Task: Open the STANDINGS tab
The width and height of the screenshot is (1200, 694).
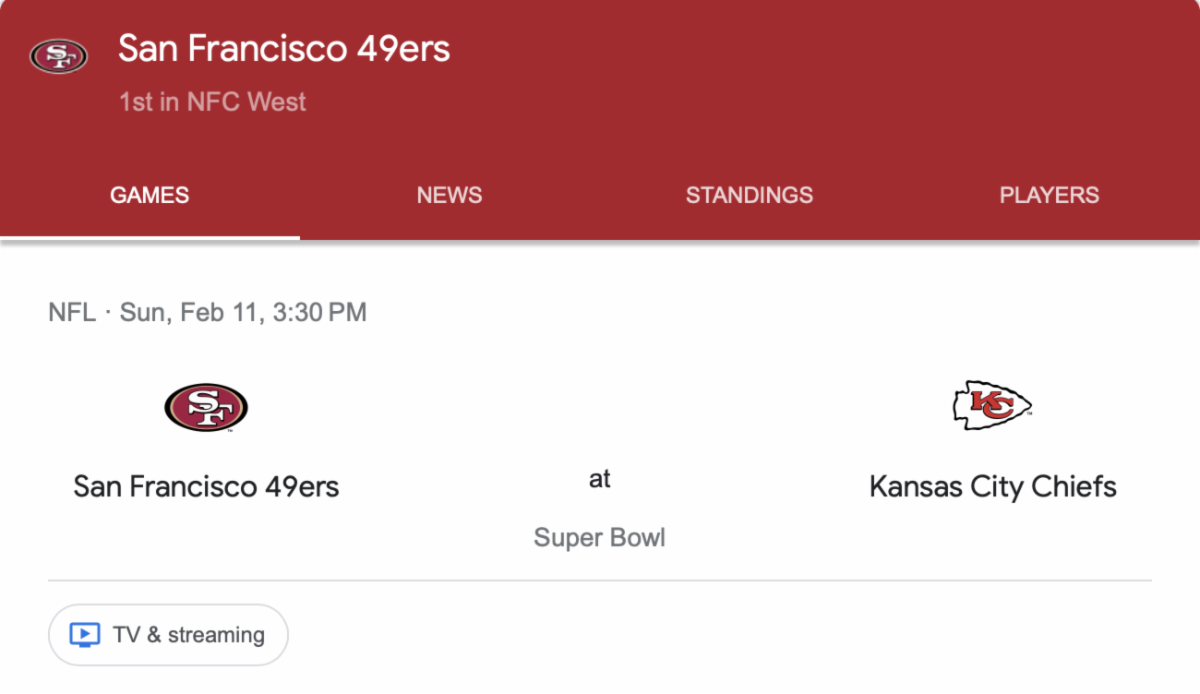Action: click(x=749, y=195)
